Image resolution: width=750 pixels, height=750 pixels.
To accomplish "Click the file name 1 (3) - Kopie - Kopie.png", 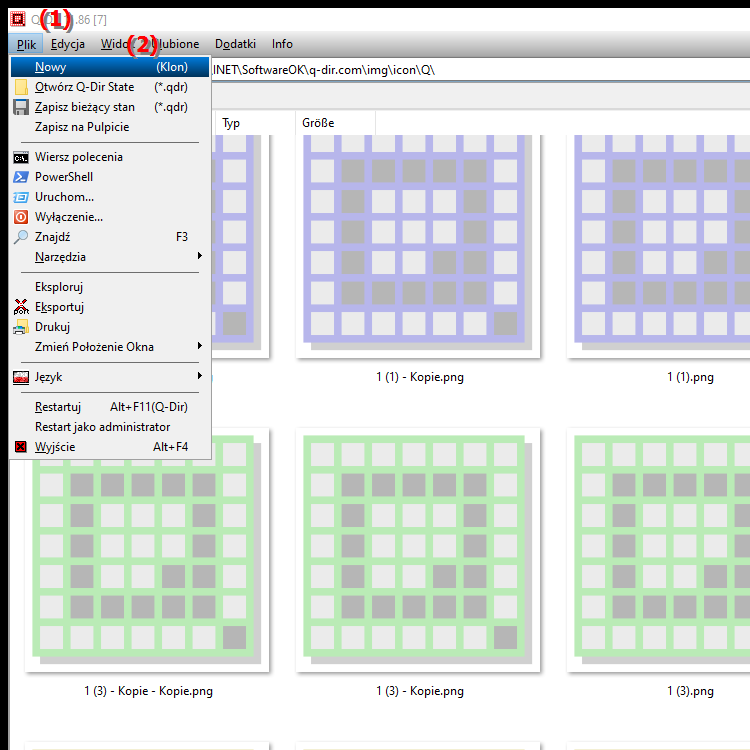I will click(x=148, y=691).
